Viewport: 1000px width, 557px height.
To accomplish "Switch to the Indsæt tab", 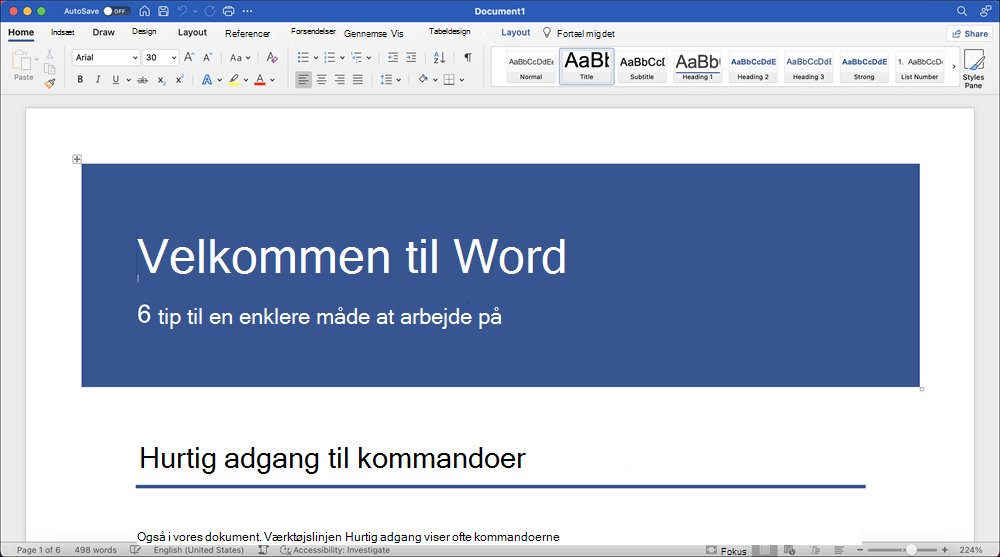I will [x=62, y=33].
